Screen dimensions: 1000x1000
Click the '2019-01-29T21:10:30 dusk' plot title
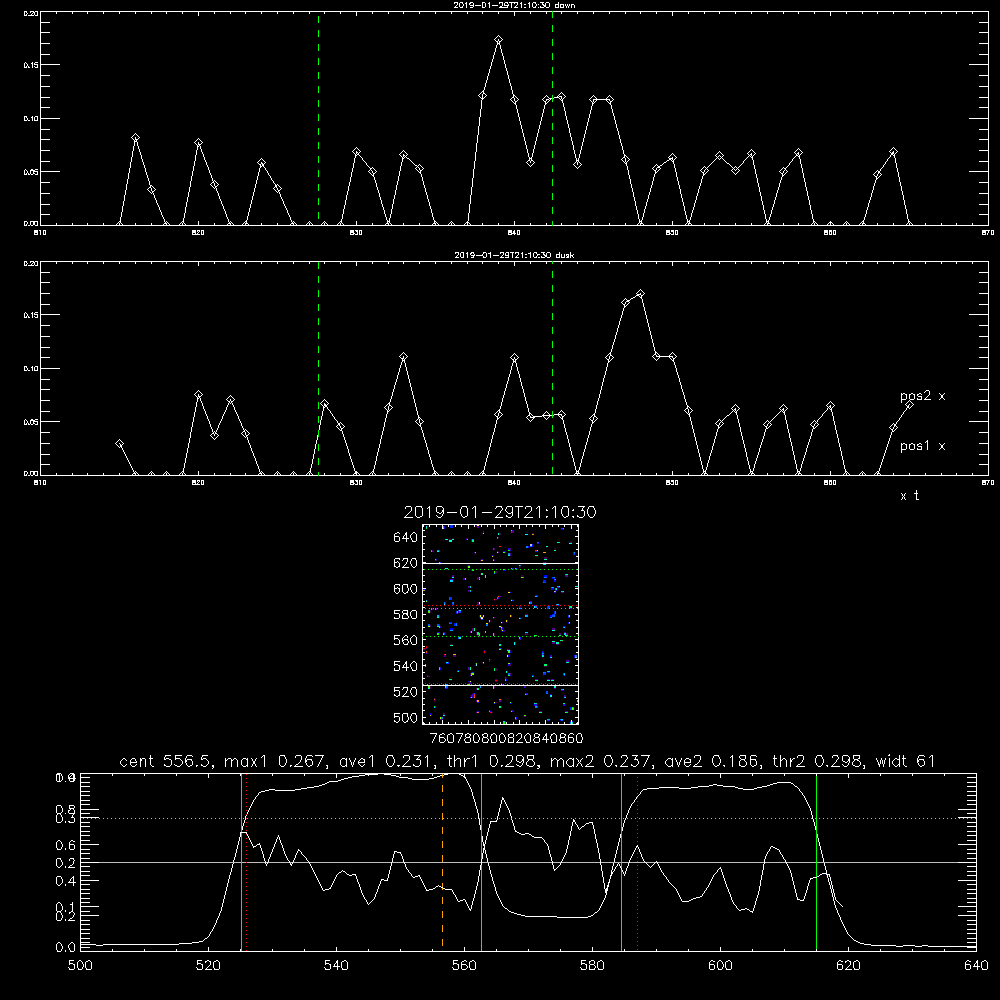pyautogui.click(x=514, y=255)
